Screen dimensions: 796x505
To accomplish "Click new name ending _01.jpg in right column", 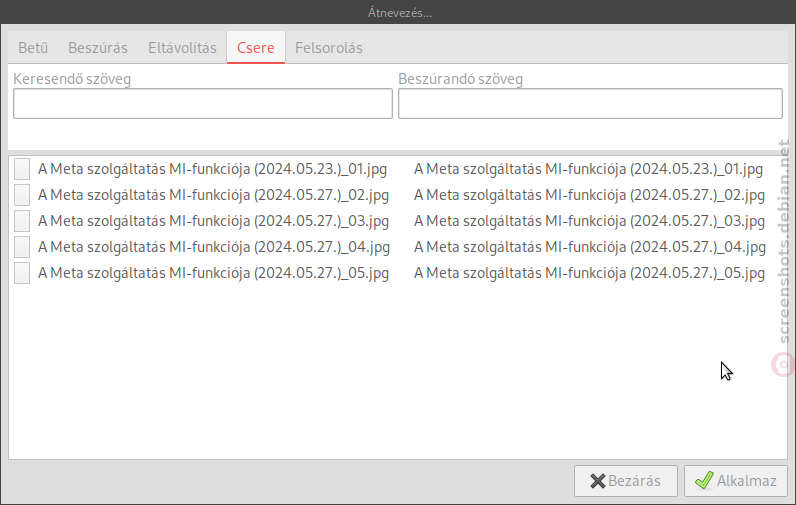I will (588, 169).
